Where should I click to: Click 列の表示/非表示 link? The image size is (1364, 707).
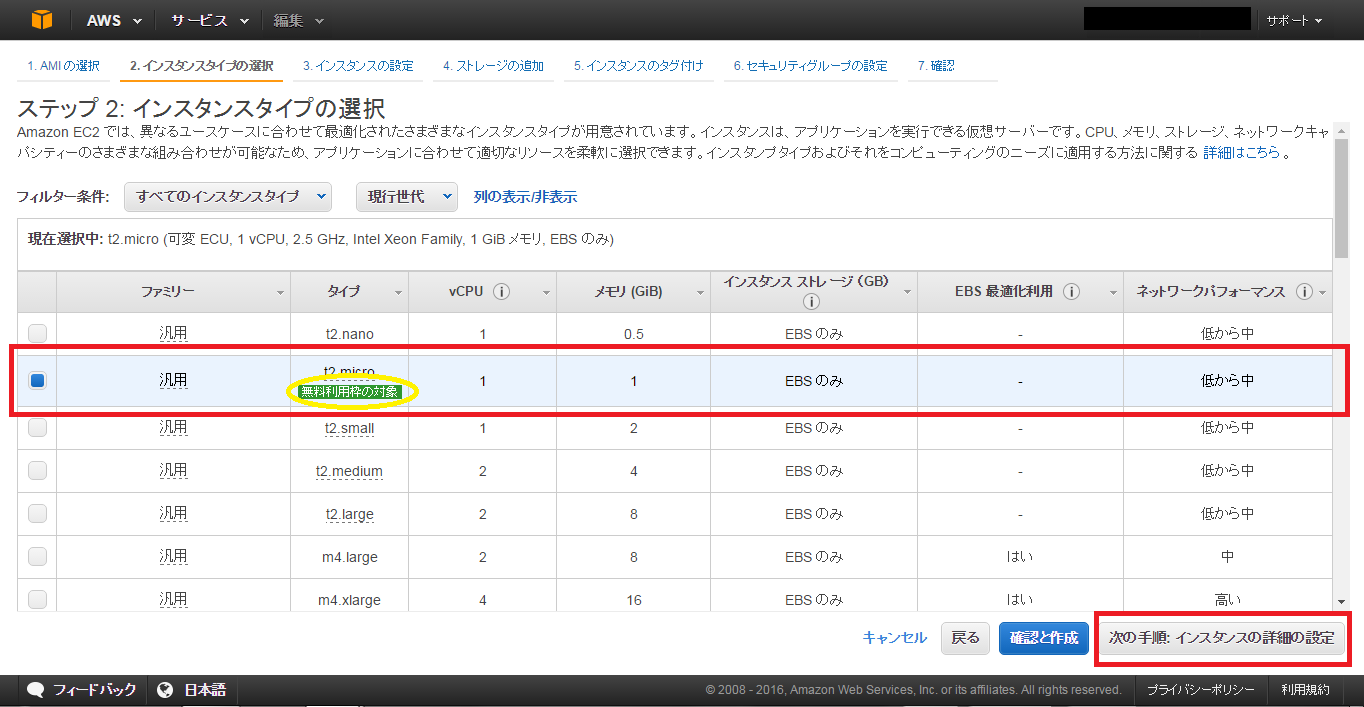[525, 197]
